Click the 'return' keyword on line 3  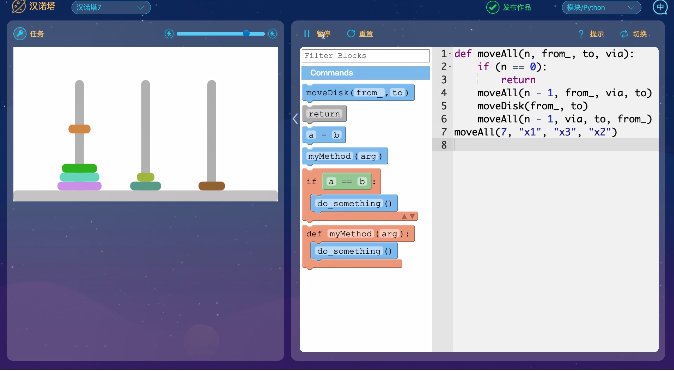click(518, 80)
